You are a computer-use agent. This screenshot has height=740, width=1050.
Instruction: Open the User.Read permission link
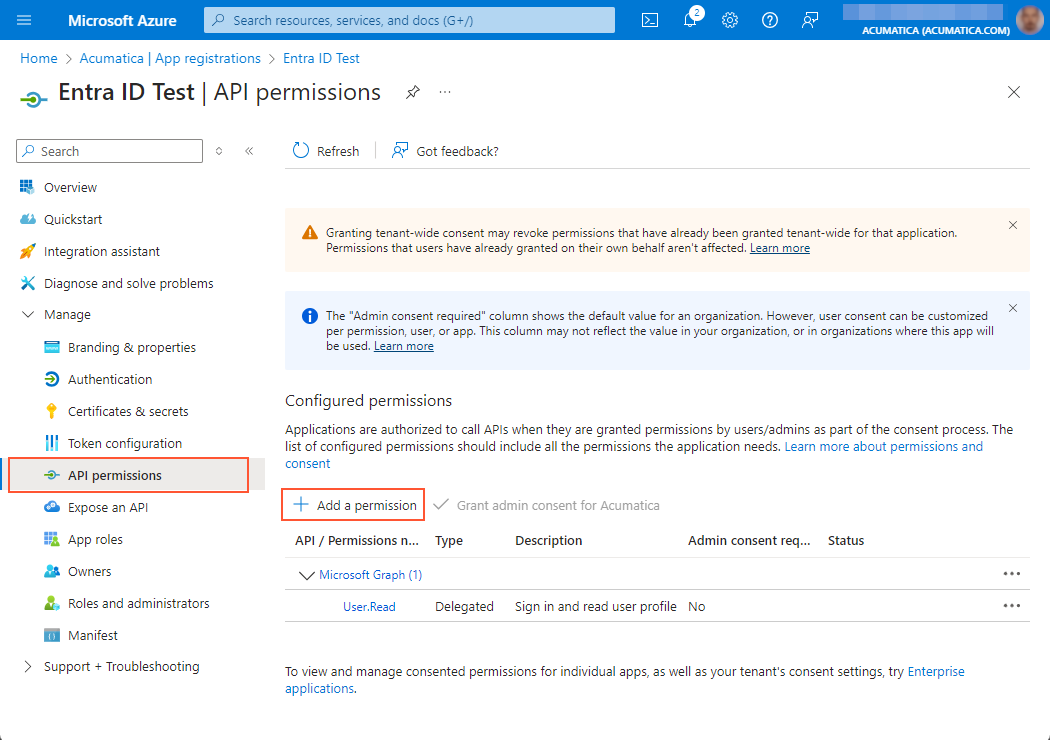pyautogui.click(x=369, y=606)
